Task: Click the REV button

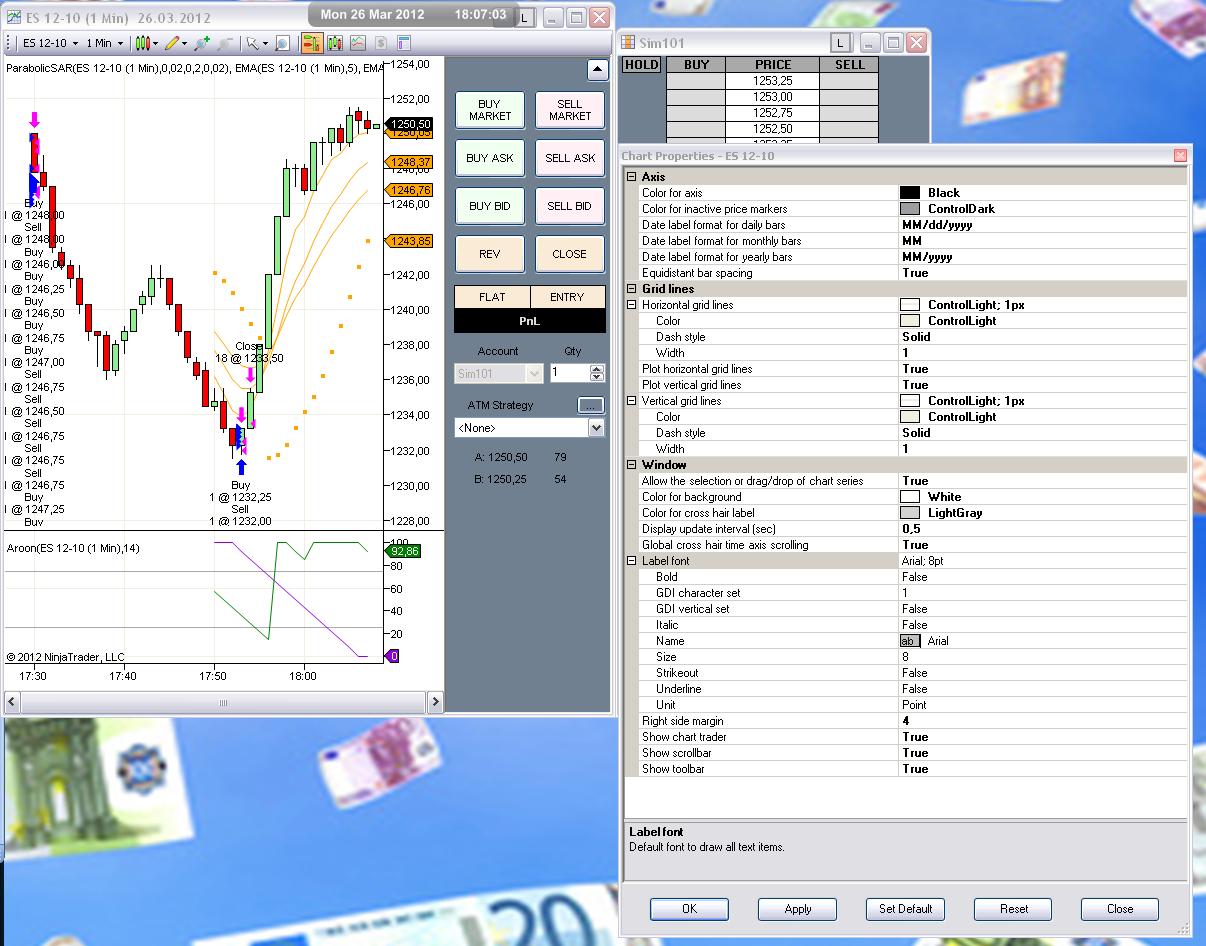Action: [490, 254]
